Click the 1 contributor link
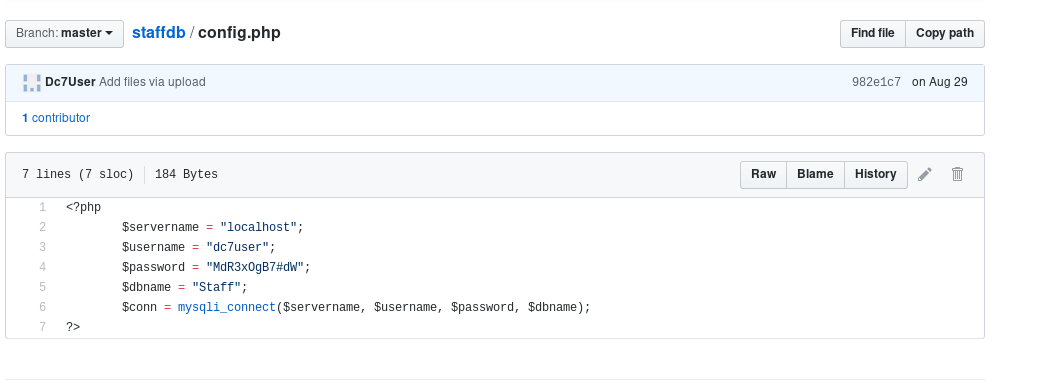1050x390 pixels. pyautogui.click(x=56, y=118)
